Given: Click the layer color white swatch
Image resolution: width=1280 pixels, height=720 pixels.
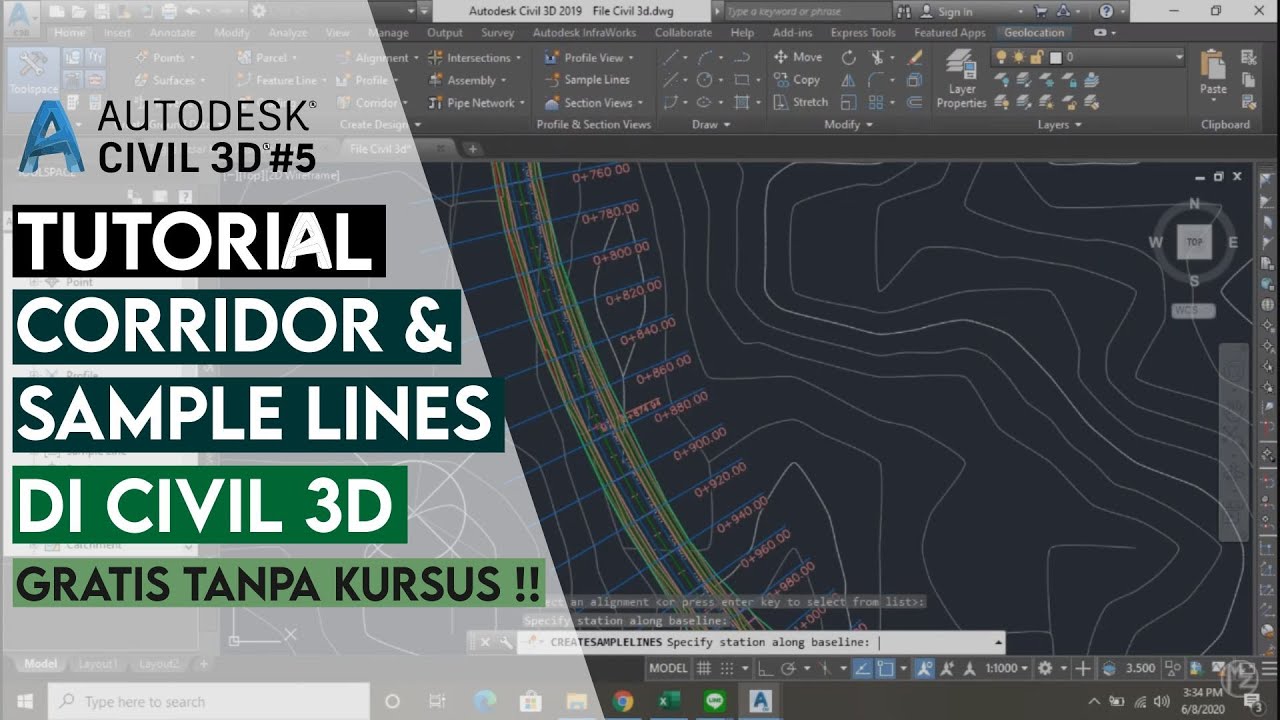Looking at the screenshot, I should pyautogui.click(x=1054, y=57).
